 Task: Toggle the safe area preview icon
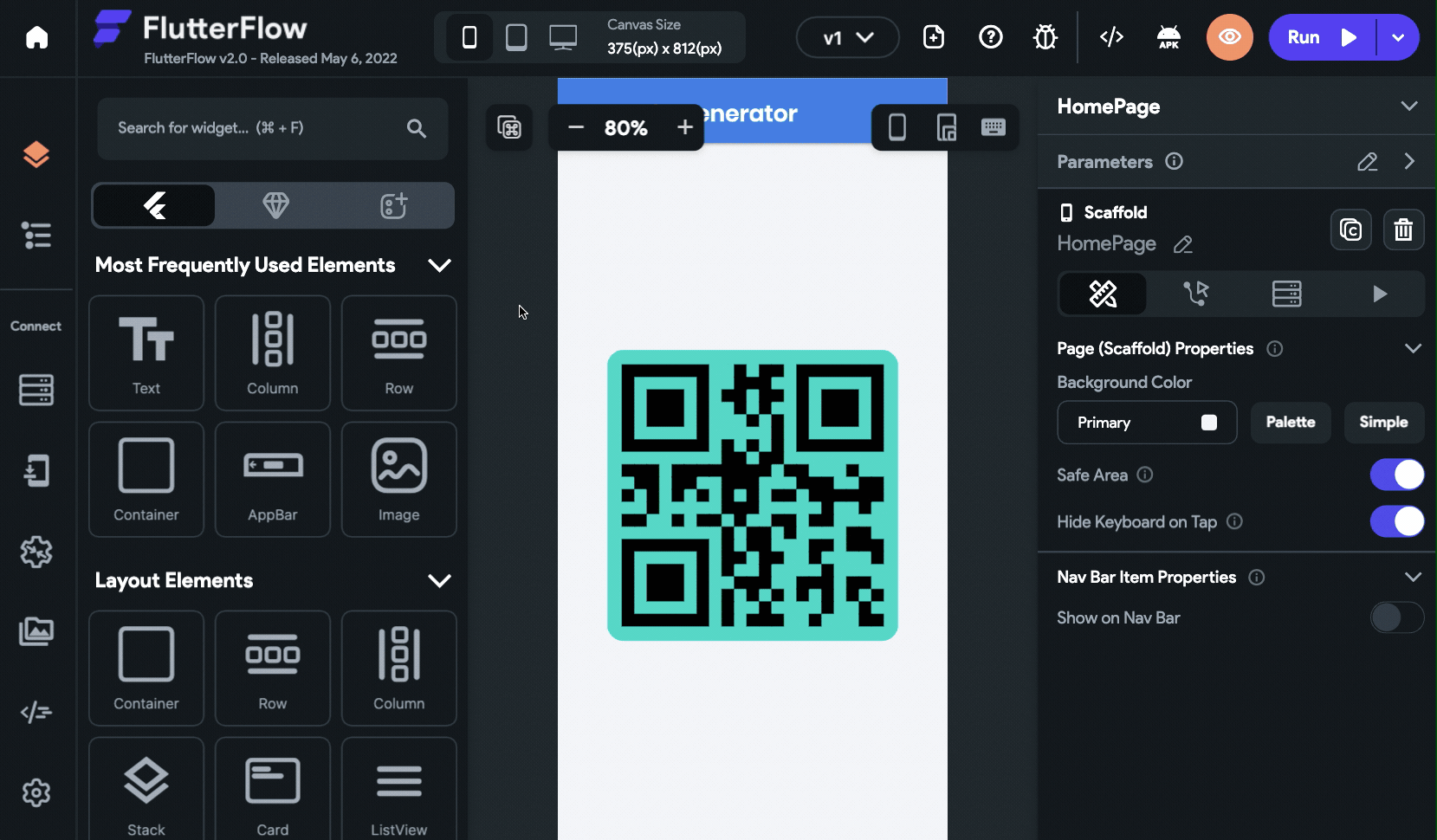[x=947, y=127]
